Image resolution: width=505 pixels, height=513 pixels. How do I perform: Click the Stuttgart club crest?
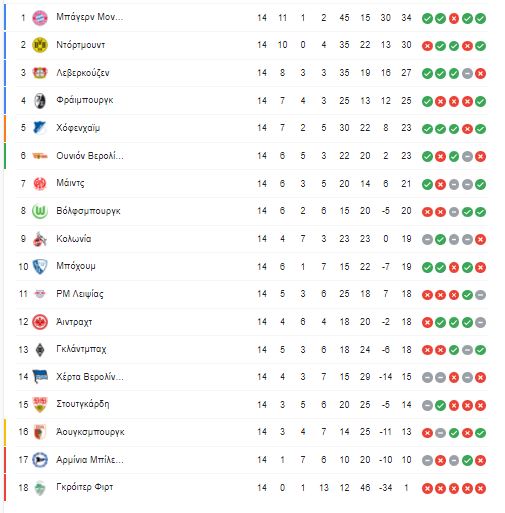40,404
